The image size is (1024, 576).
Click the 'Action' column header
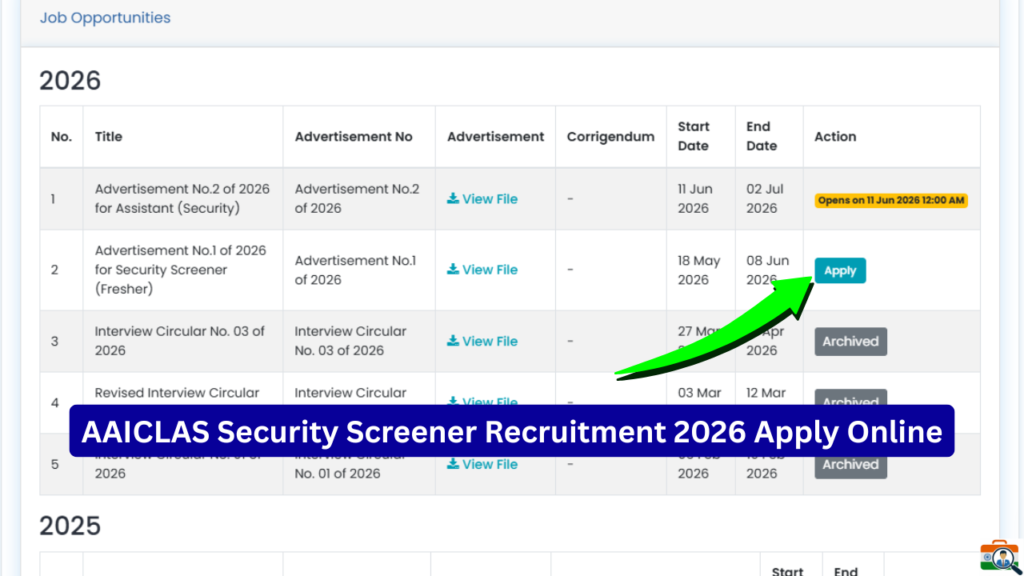tap(835, 136)
